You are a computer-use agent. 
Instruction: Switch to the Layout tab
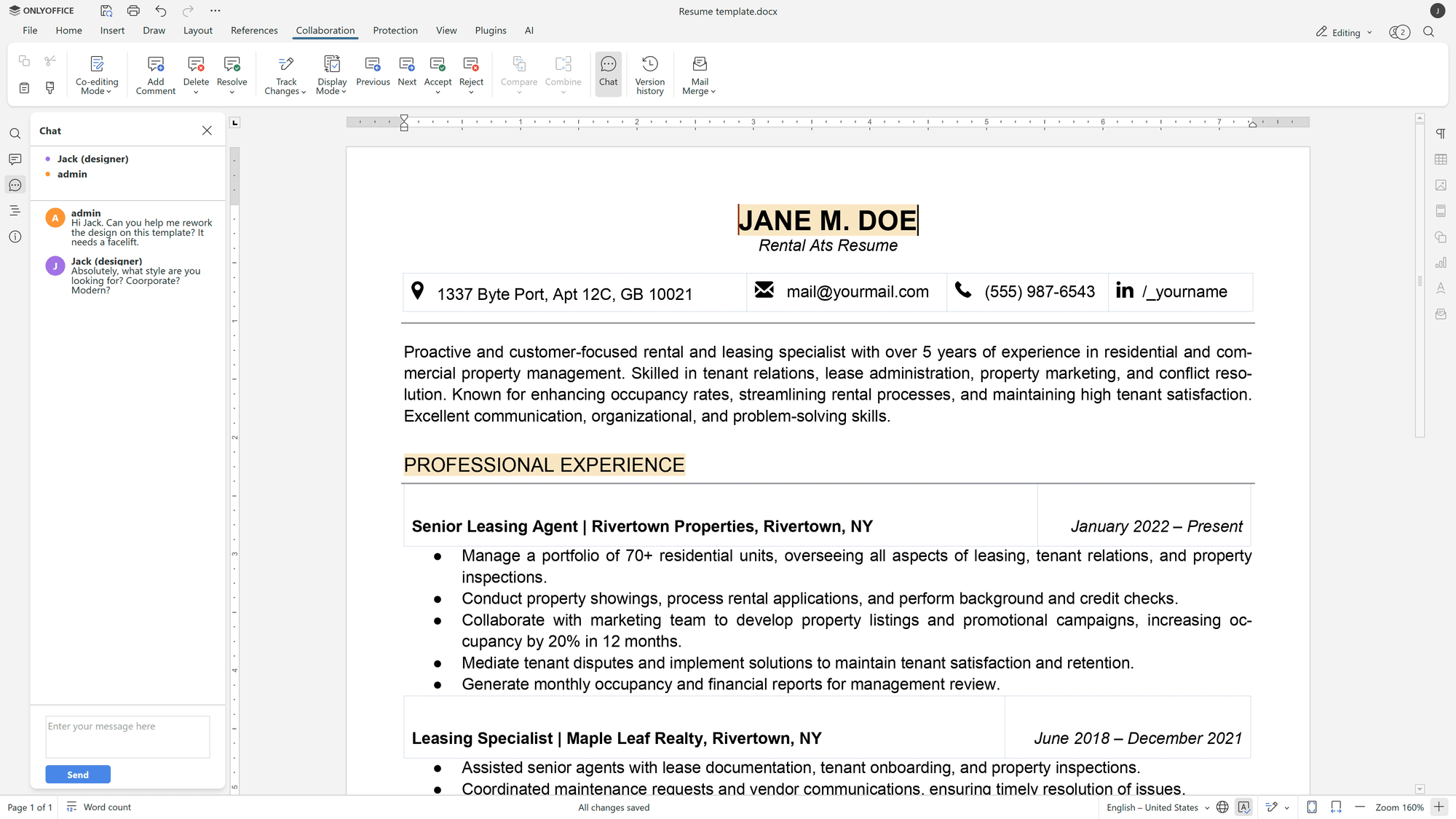point(197,31)
